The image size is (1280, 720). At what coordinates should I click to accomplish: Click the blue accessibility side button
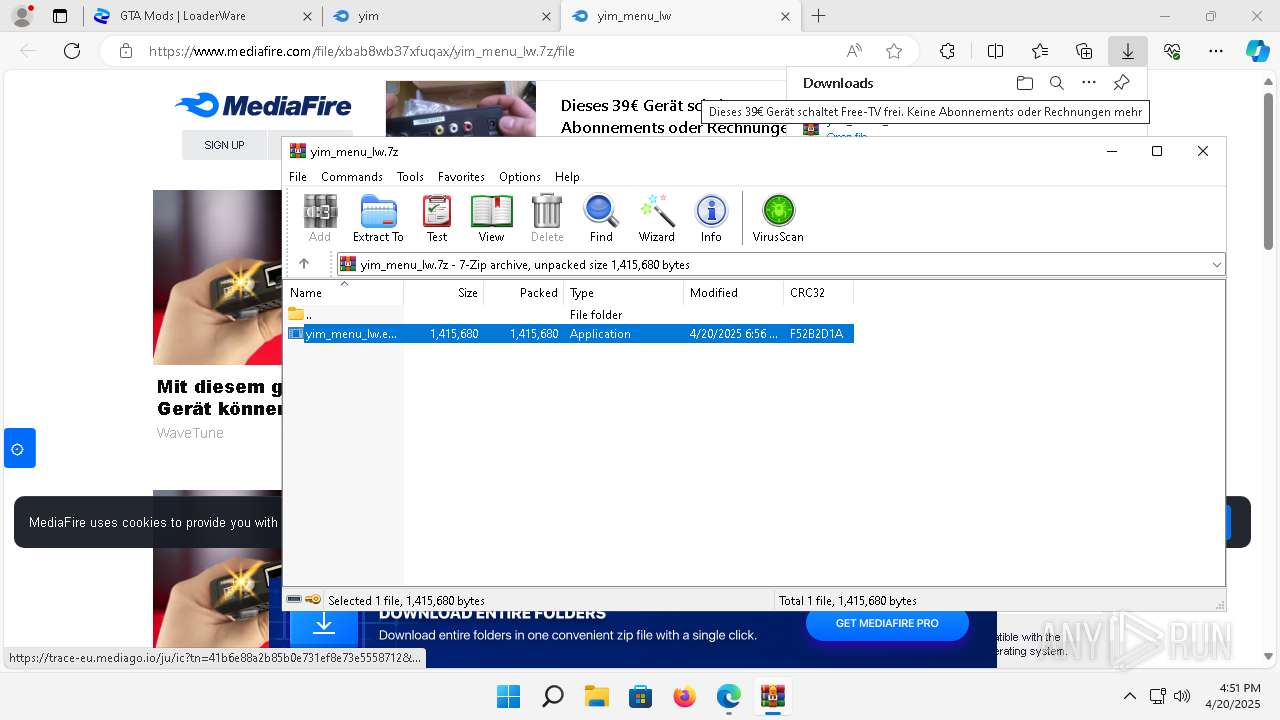[19, 448]
